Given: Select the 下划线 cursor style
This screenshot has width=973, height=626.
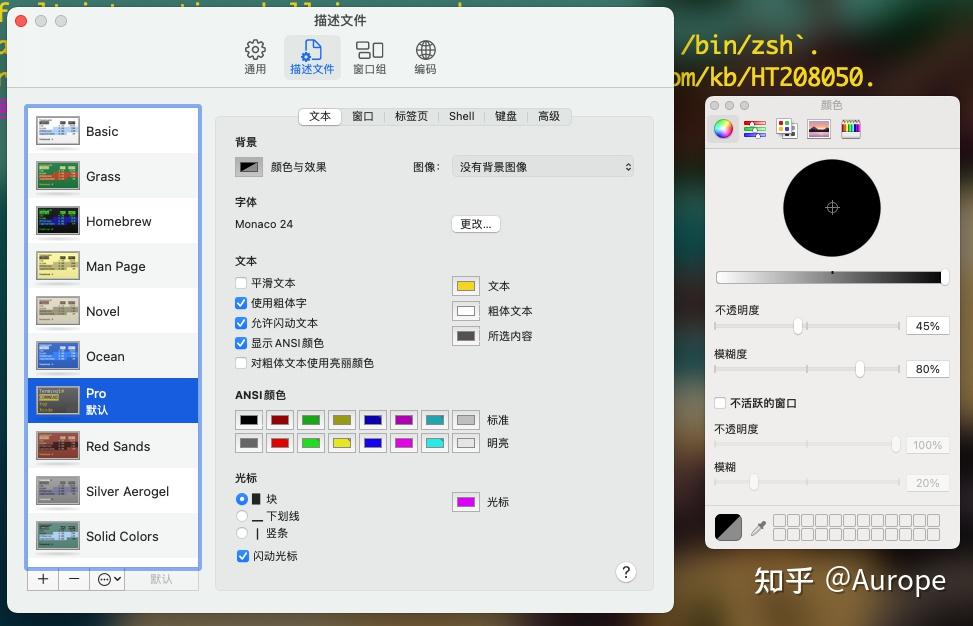Looking at the screenshot, I should [241, 516].
